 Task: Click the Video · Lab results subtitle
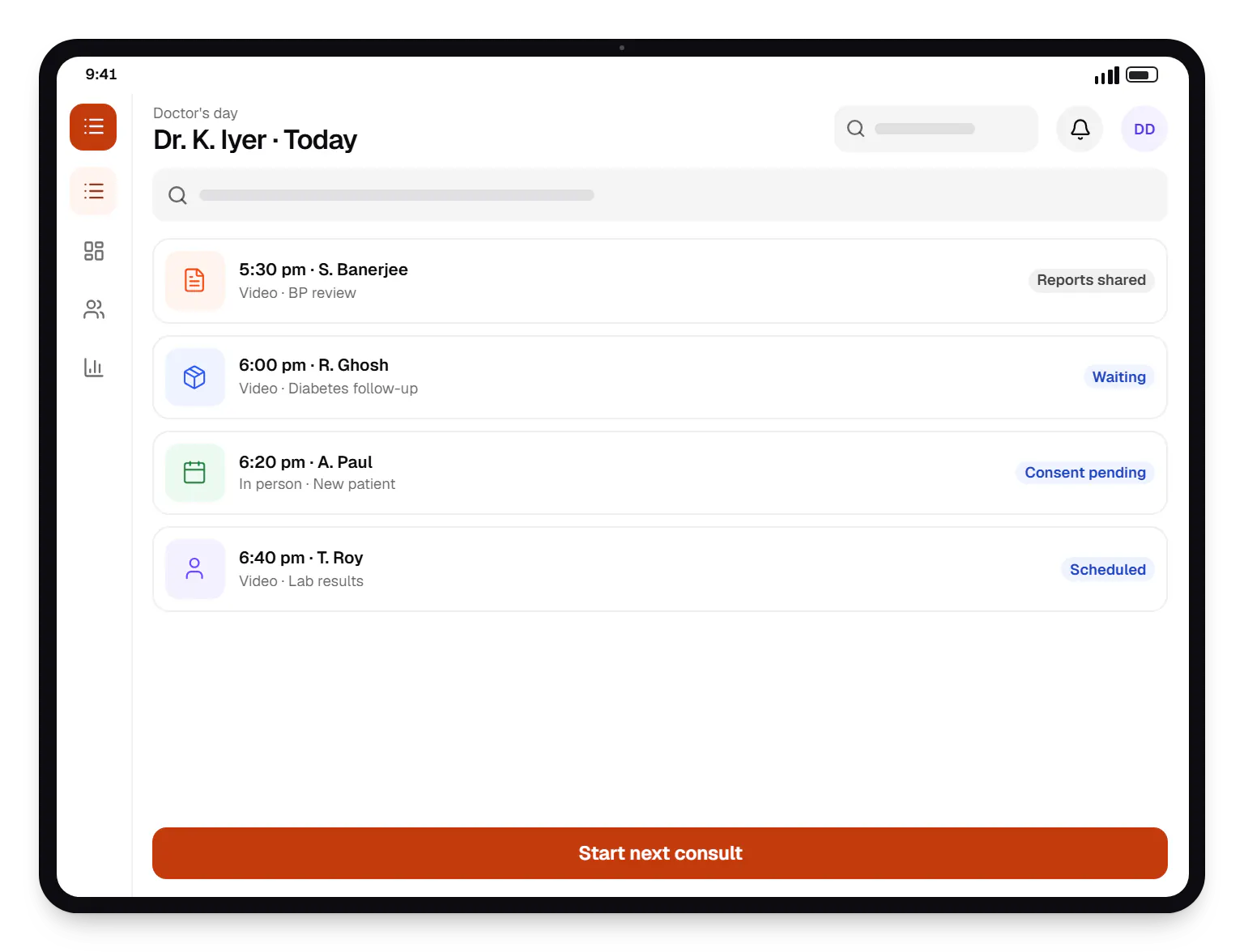[301, 581]
